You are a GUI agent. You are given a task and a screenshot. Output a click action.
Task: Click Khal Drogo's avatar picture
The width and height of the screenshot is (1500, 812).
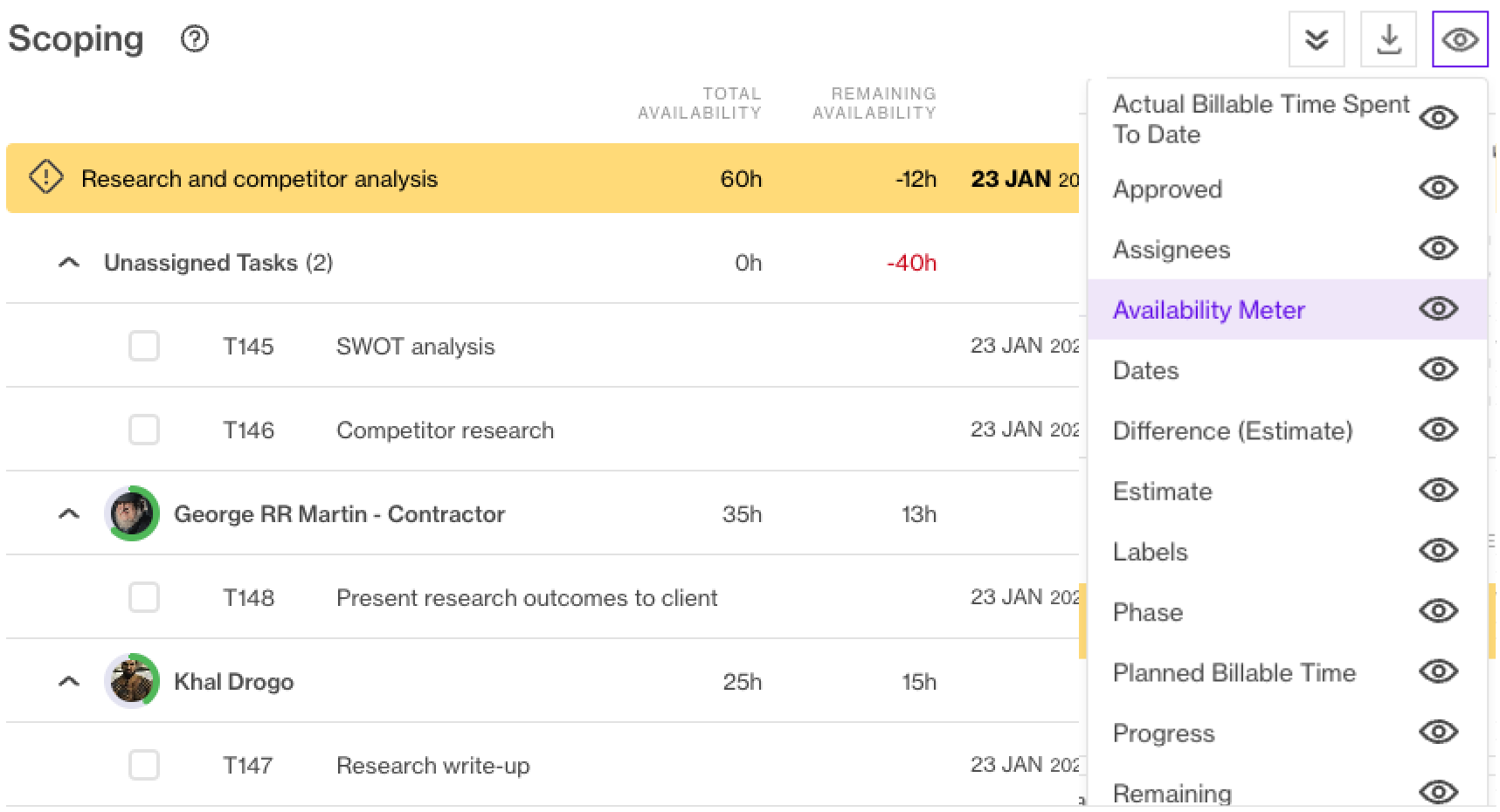click(132, 681)
